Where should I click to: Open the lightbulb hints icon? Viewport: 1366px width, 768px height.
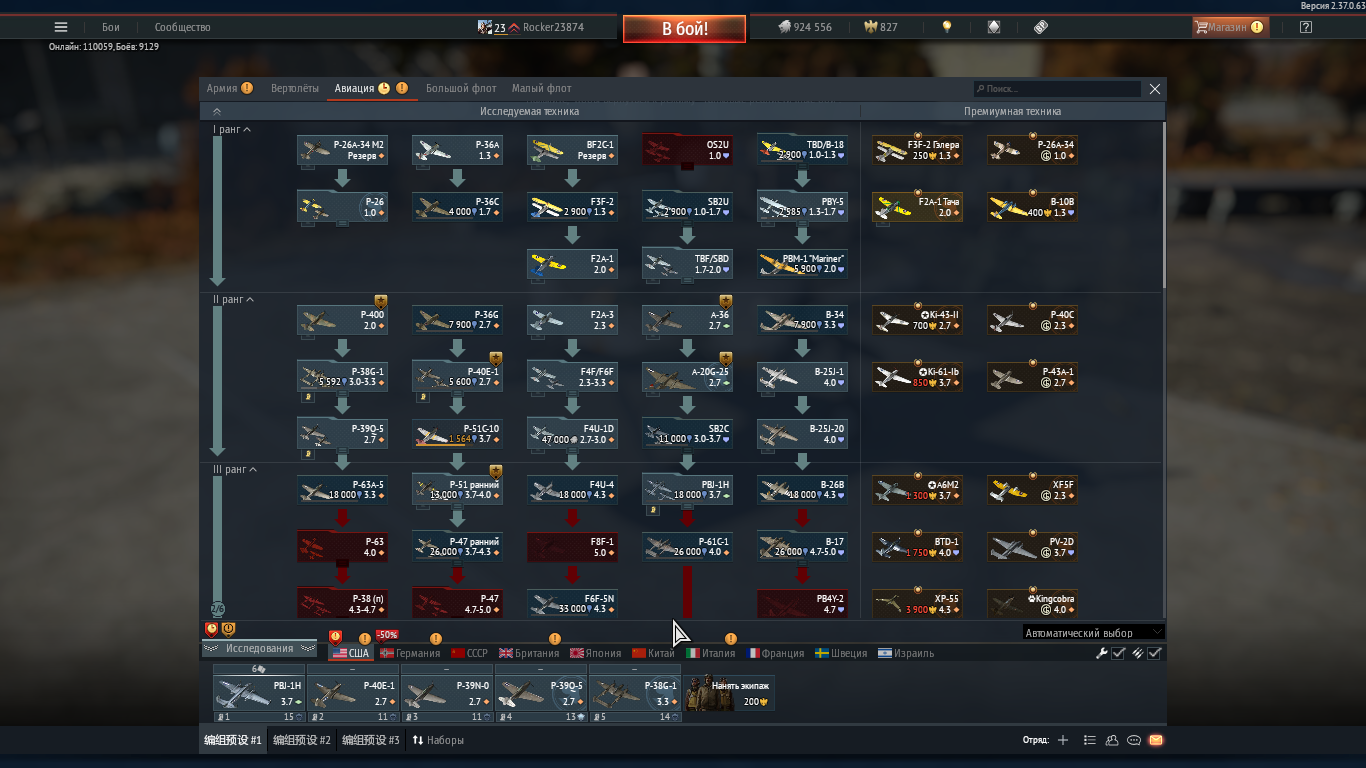click(x=947, y=27)
